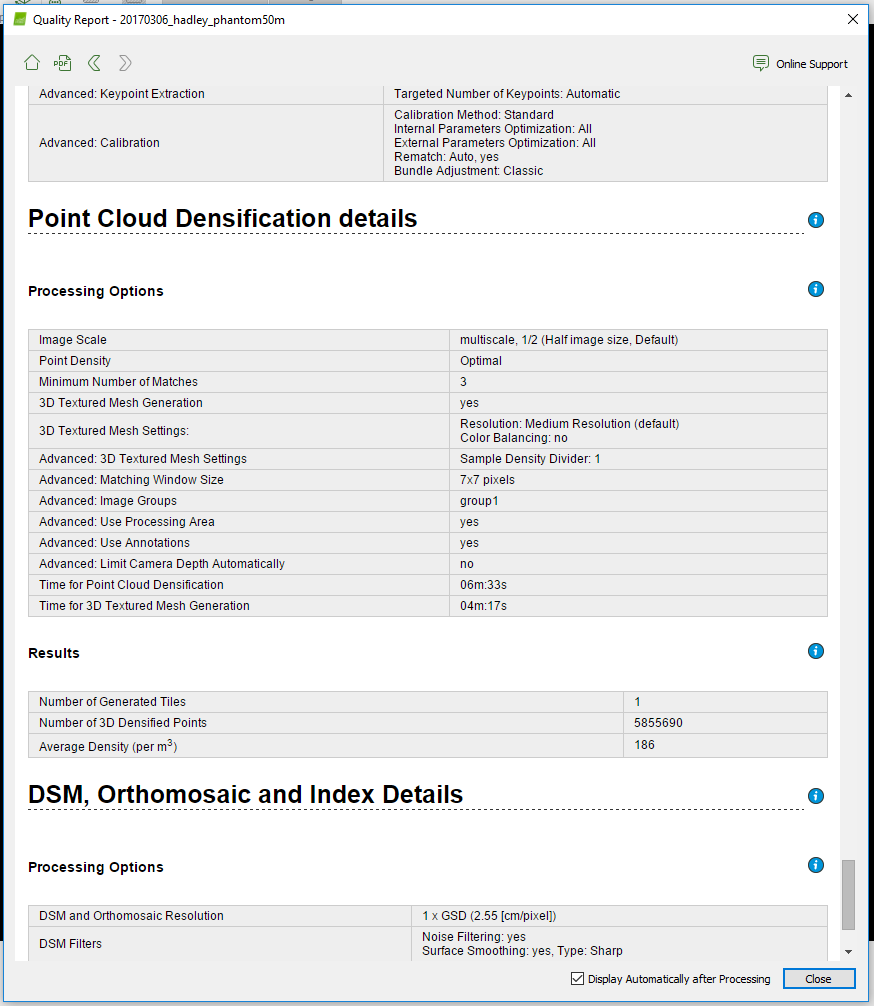Click 'Rematch: Auto, yes' text

(446, 157)
